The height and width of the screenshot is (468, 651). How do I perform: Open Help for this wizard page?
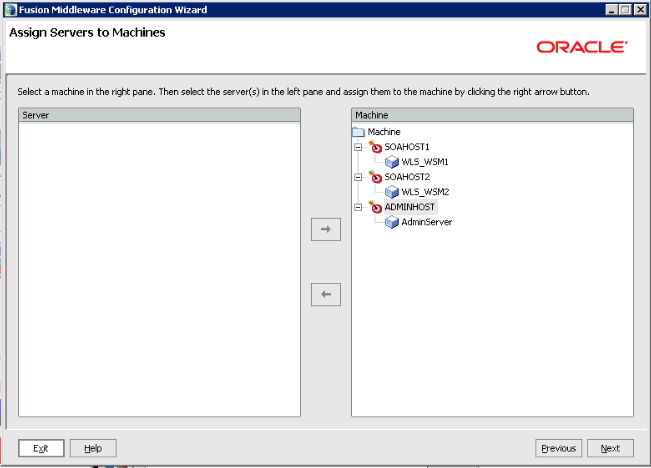coord(93,448)
